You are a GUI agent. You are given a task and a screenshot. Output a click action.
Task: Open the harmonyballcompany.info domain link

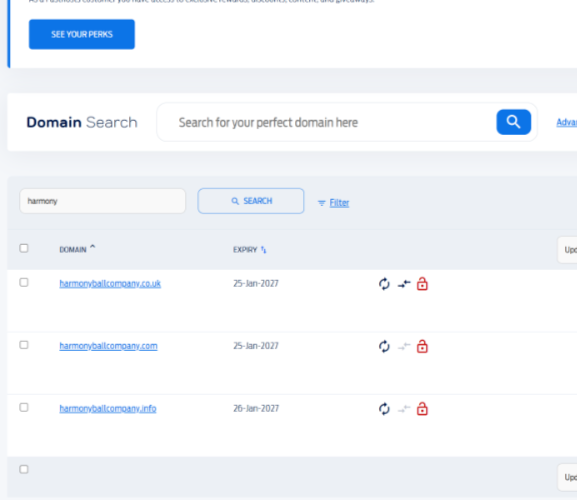[108, 409]
